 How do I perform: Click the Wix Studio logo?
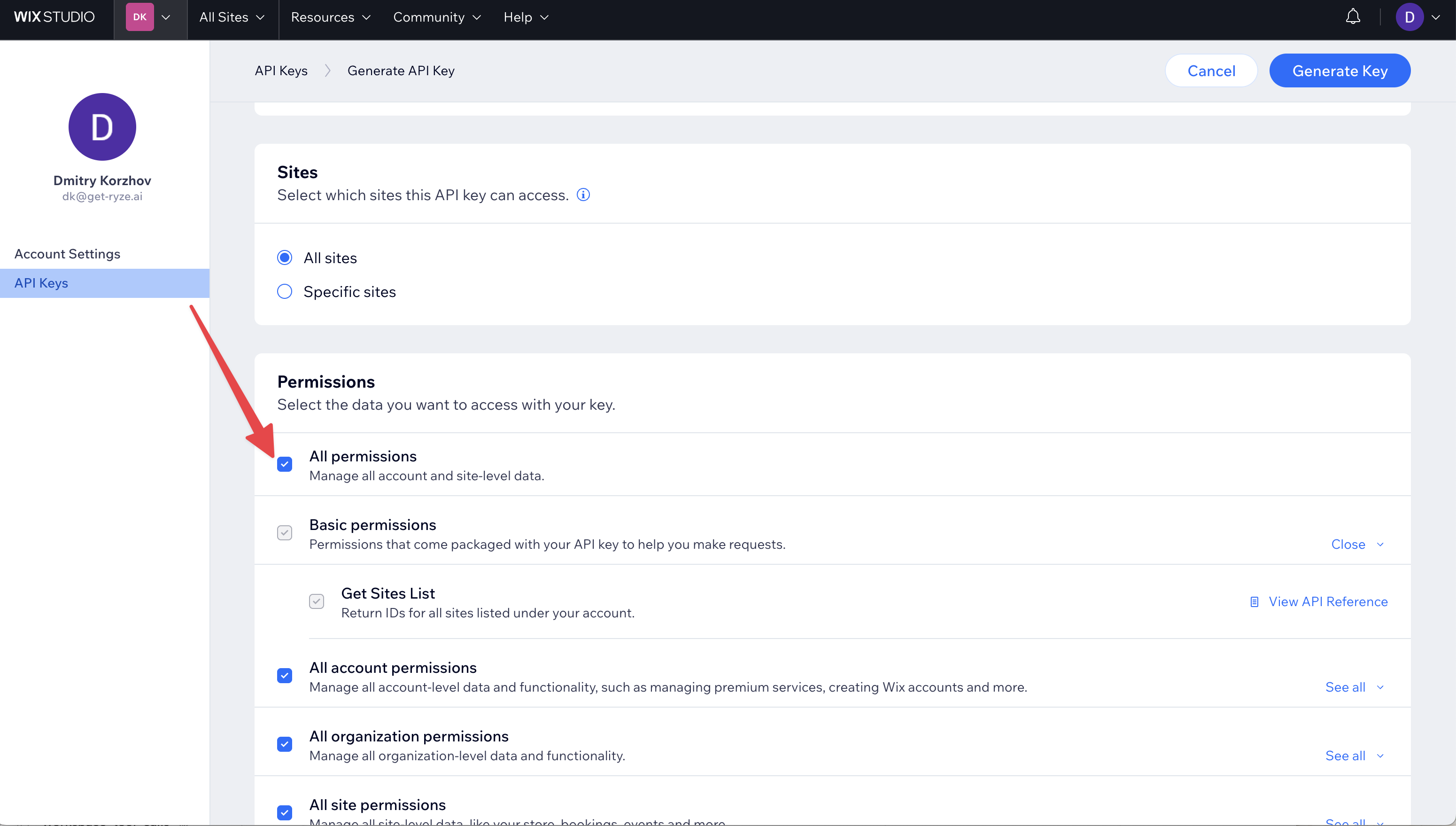[x=54, y=17]
